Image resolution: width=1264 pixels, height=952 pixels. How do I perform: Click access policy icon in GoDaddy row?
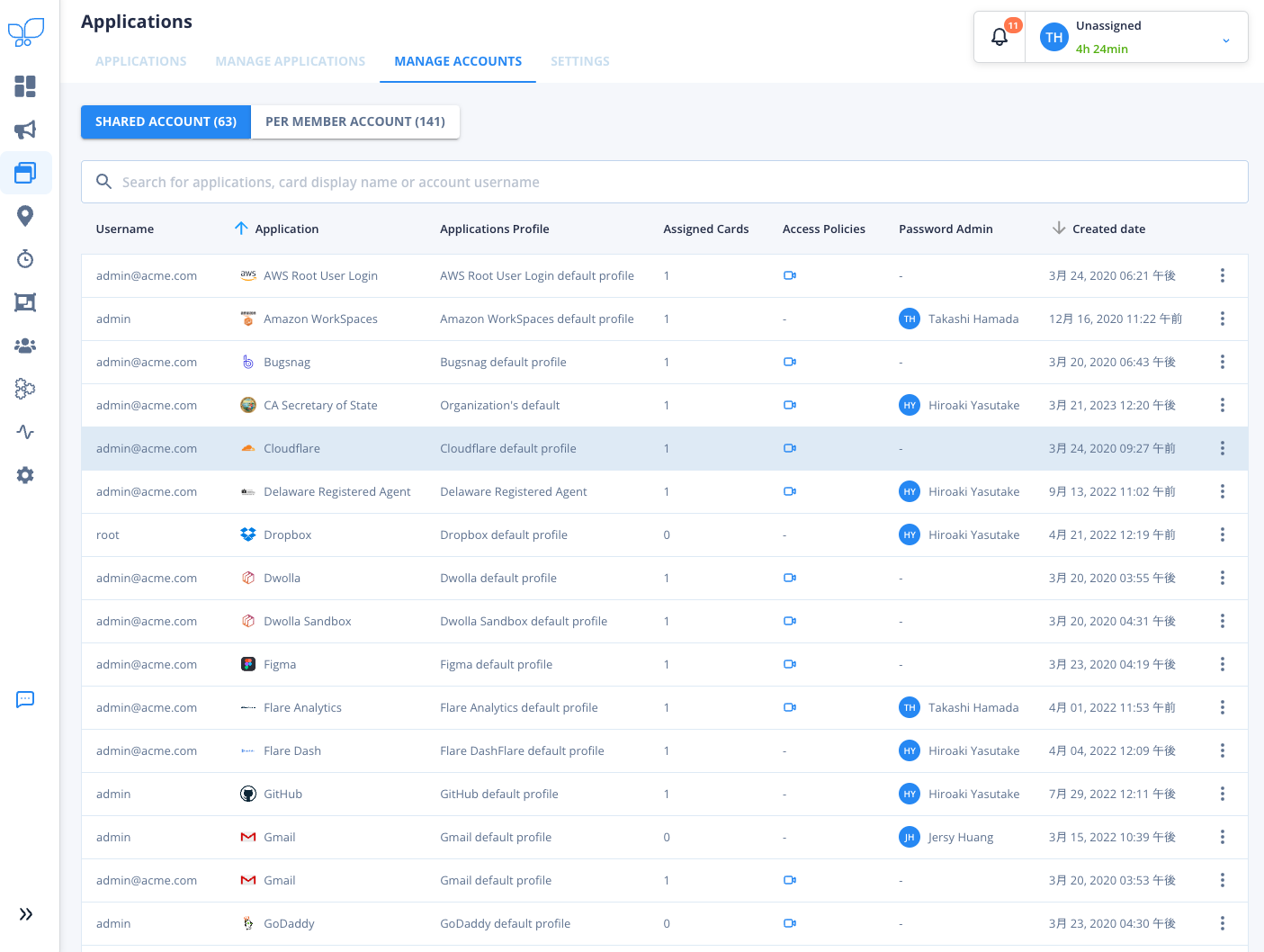790,923
